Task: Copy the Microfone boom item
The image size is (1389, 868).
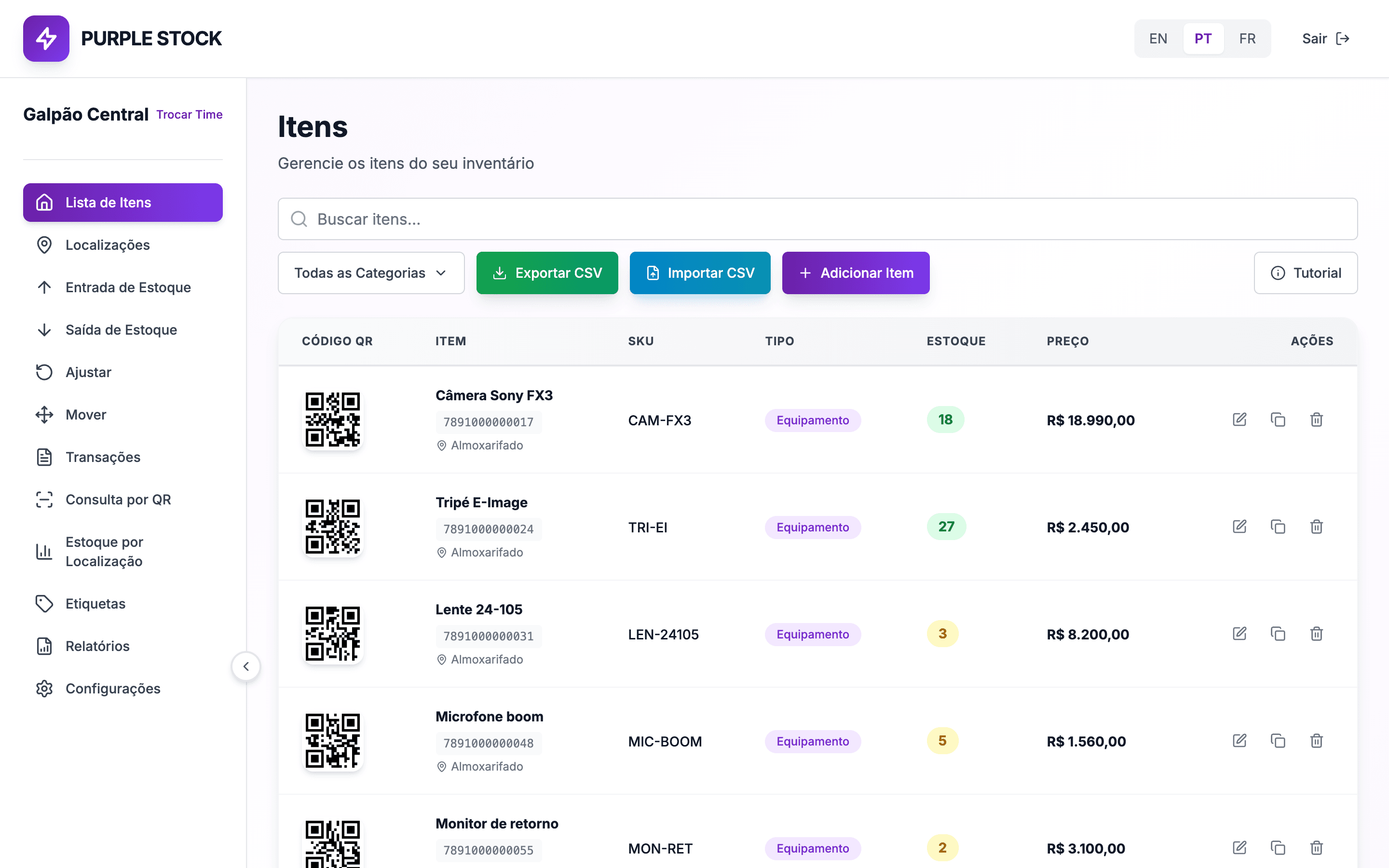Action: point(1278,741)
